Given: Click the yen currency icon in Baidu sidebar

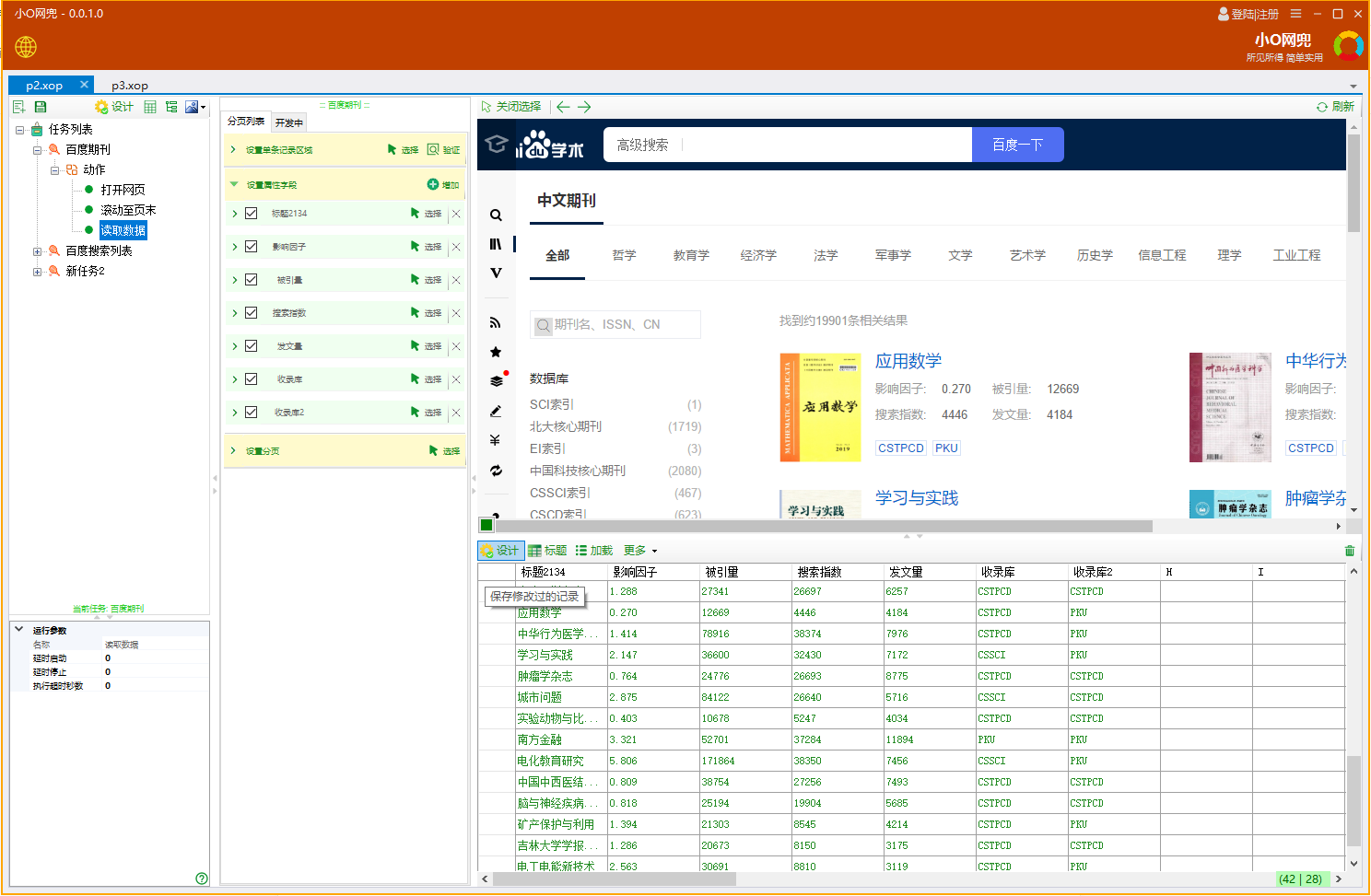Looking at the screenshot, I should [496, 440].
